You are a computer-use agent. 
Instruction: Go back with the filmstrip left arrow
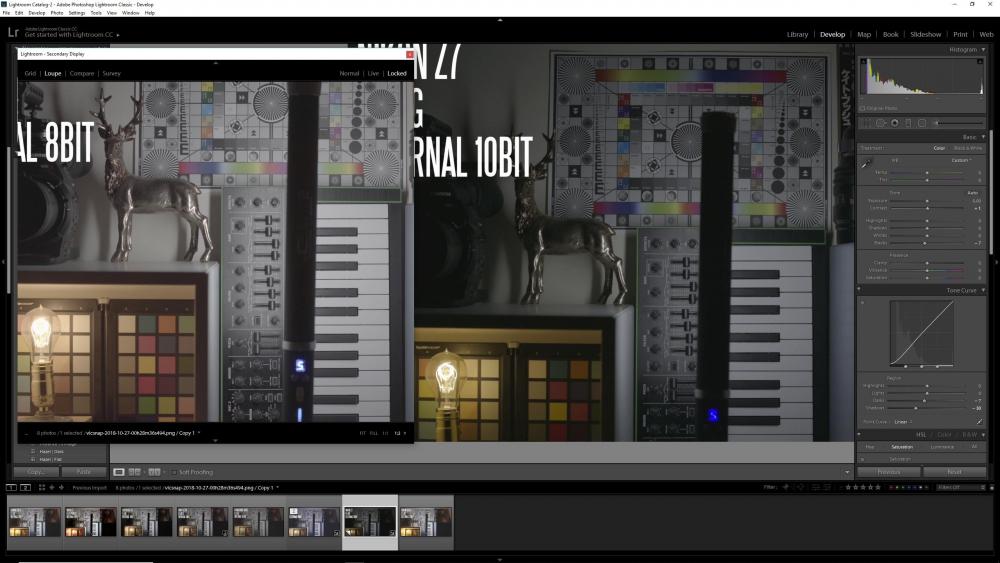coord(52,488)
